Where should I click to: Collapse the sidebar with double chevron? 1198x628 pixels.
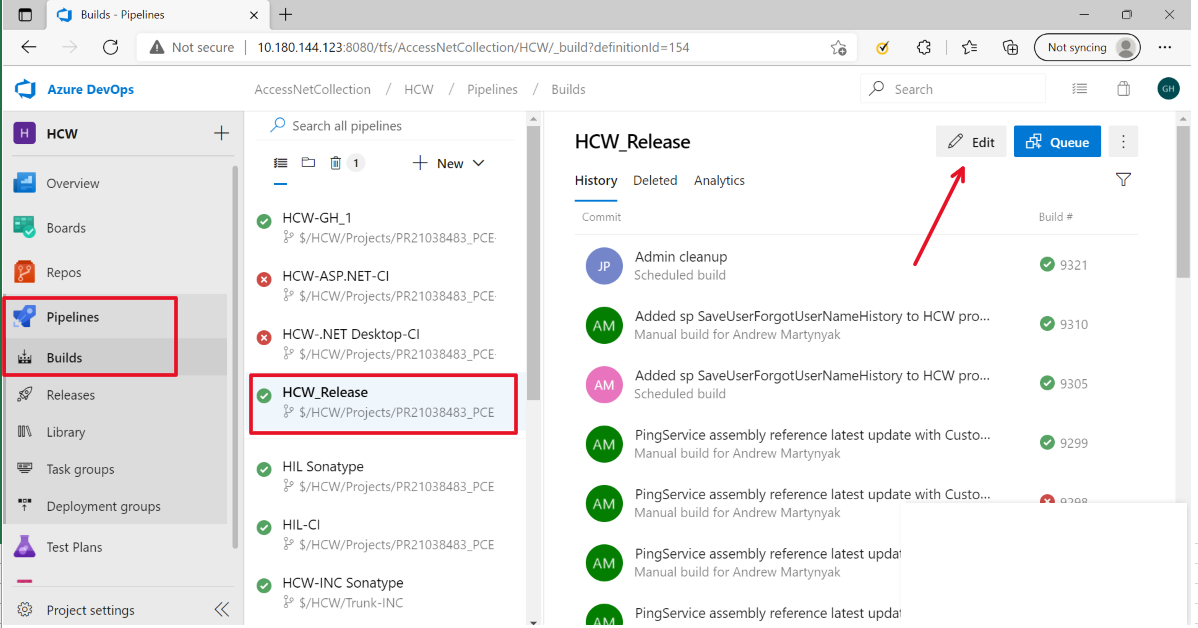222,609
